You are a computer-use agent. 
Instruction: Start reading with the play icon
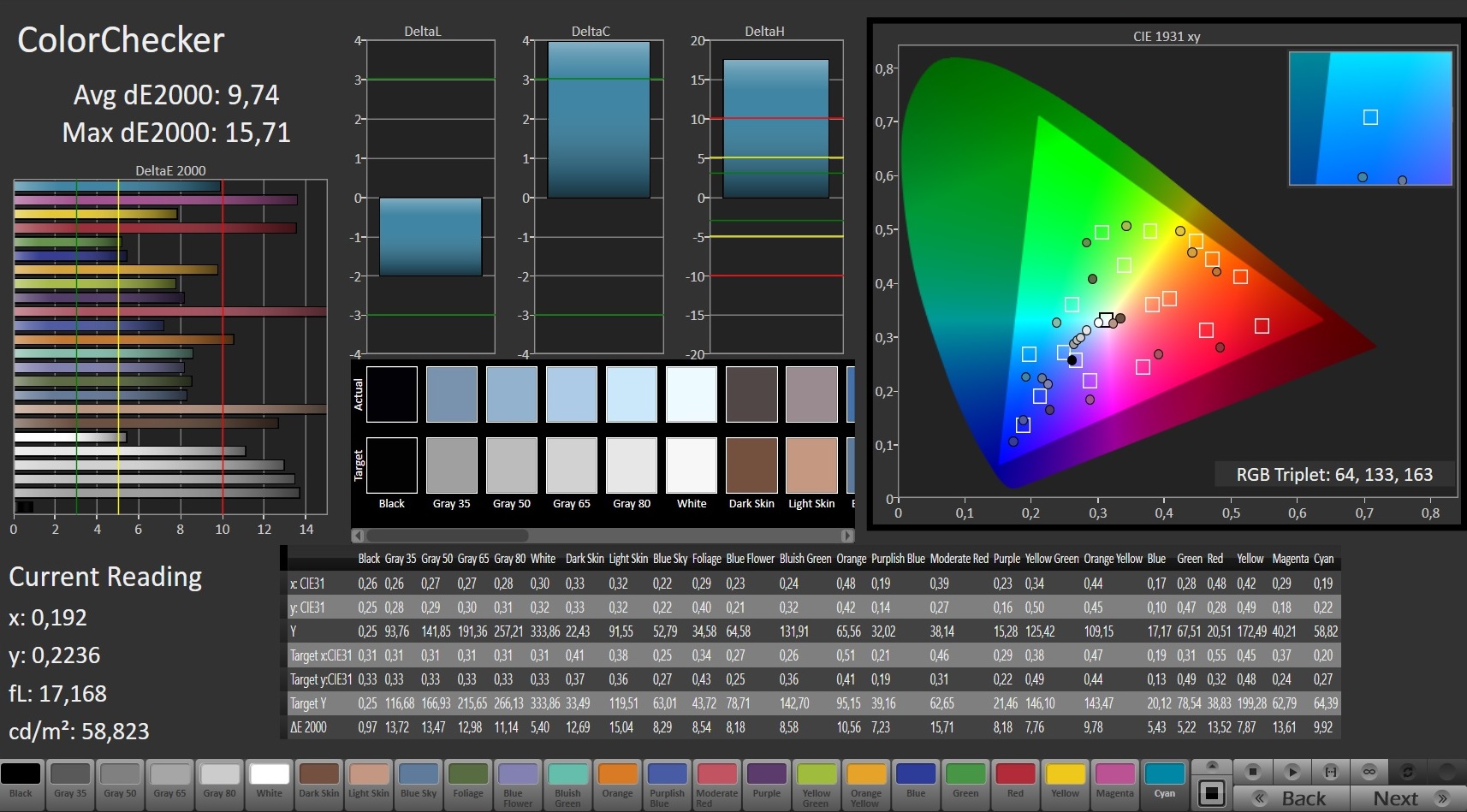coord(1292,772)
